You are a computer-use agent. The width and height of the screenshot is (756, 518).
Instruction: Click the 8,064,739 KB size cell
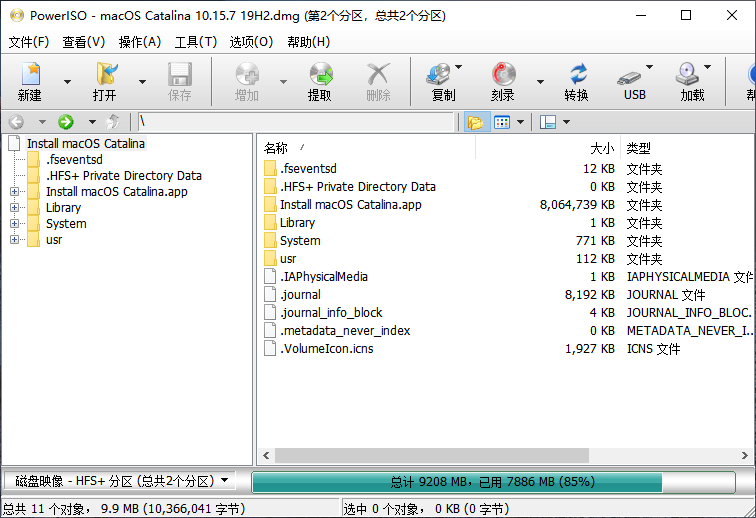(577, 204)
